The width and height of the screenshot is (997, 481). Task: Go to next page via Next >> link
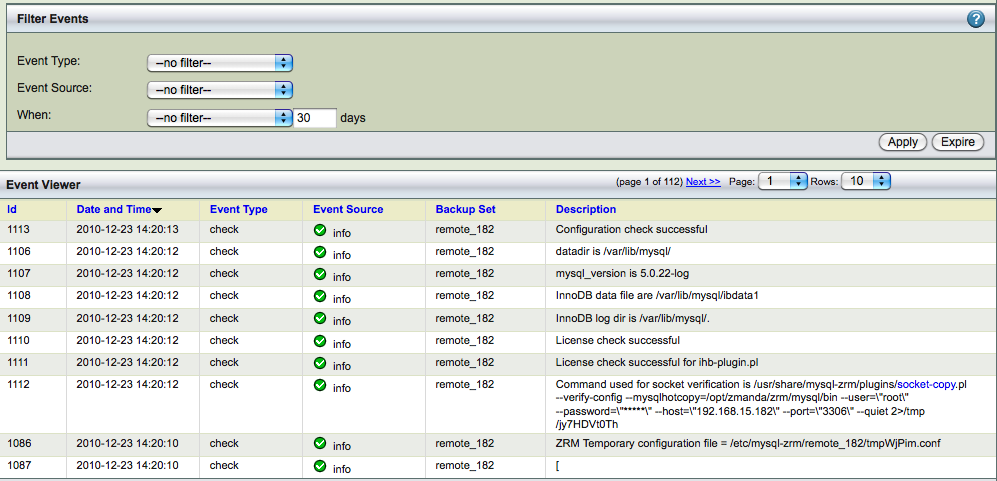pyautogui.click(x=703, y=182)
